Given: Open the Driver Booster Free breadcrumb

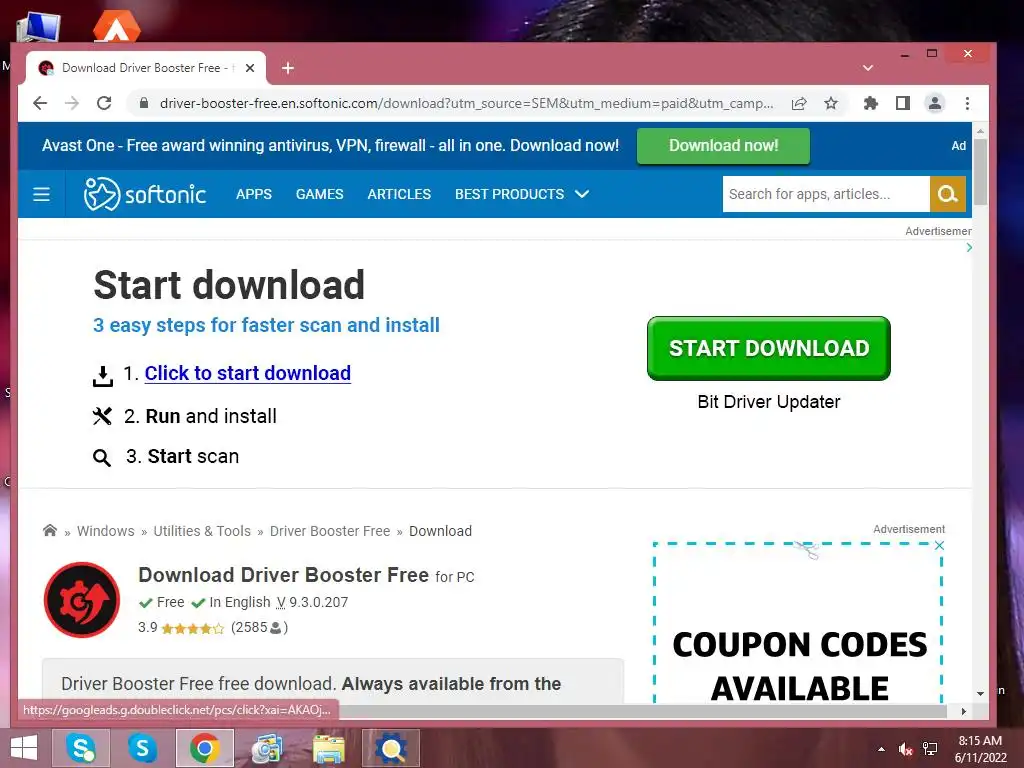Looking at the screenshot, I should pos(330,531).
